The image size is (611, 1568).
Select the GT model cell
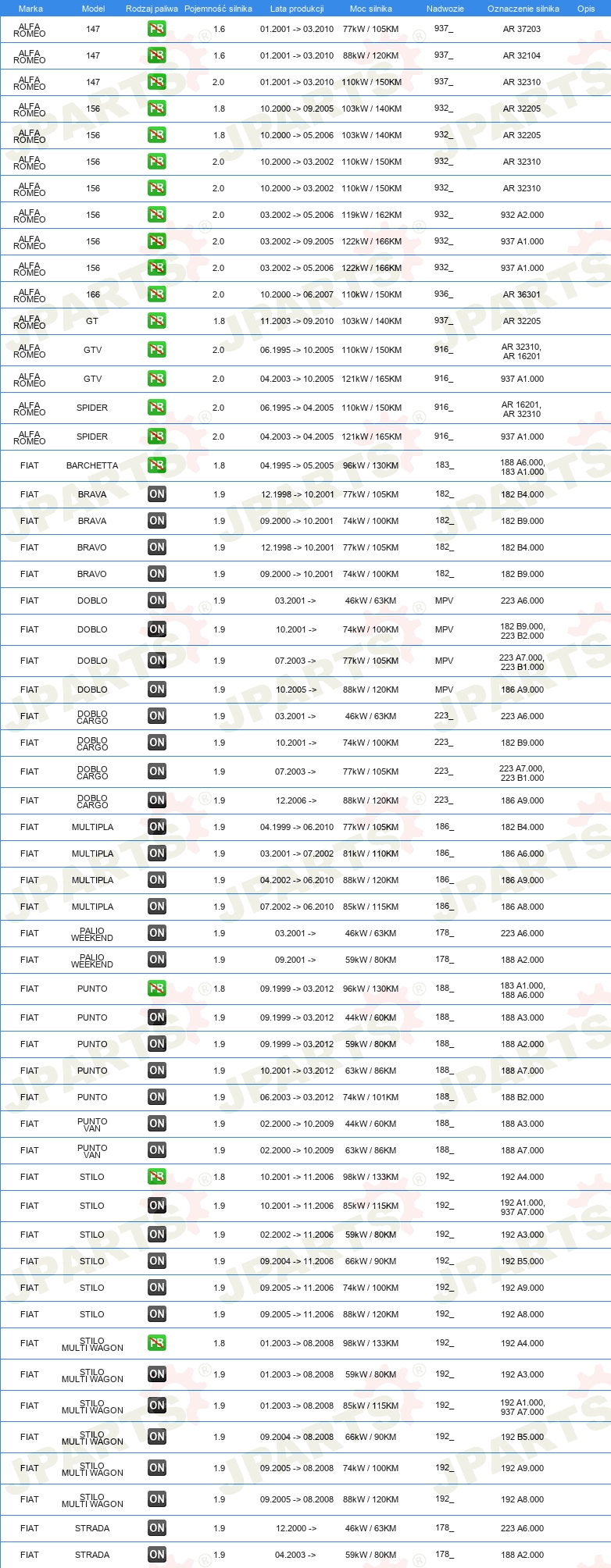point(92,321)
